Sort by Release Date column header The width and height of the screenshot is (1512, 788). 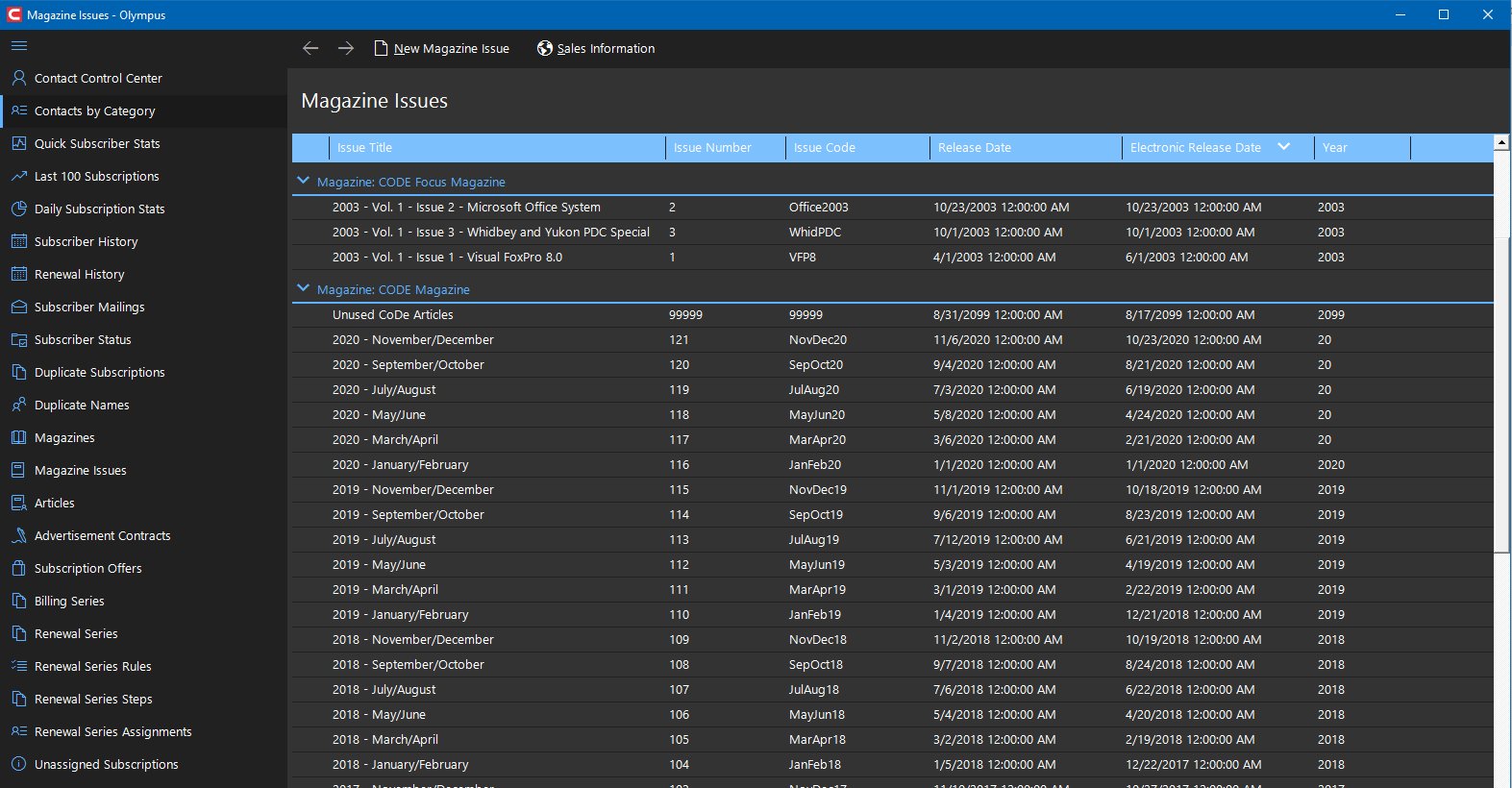click(x=1026, y=147)
